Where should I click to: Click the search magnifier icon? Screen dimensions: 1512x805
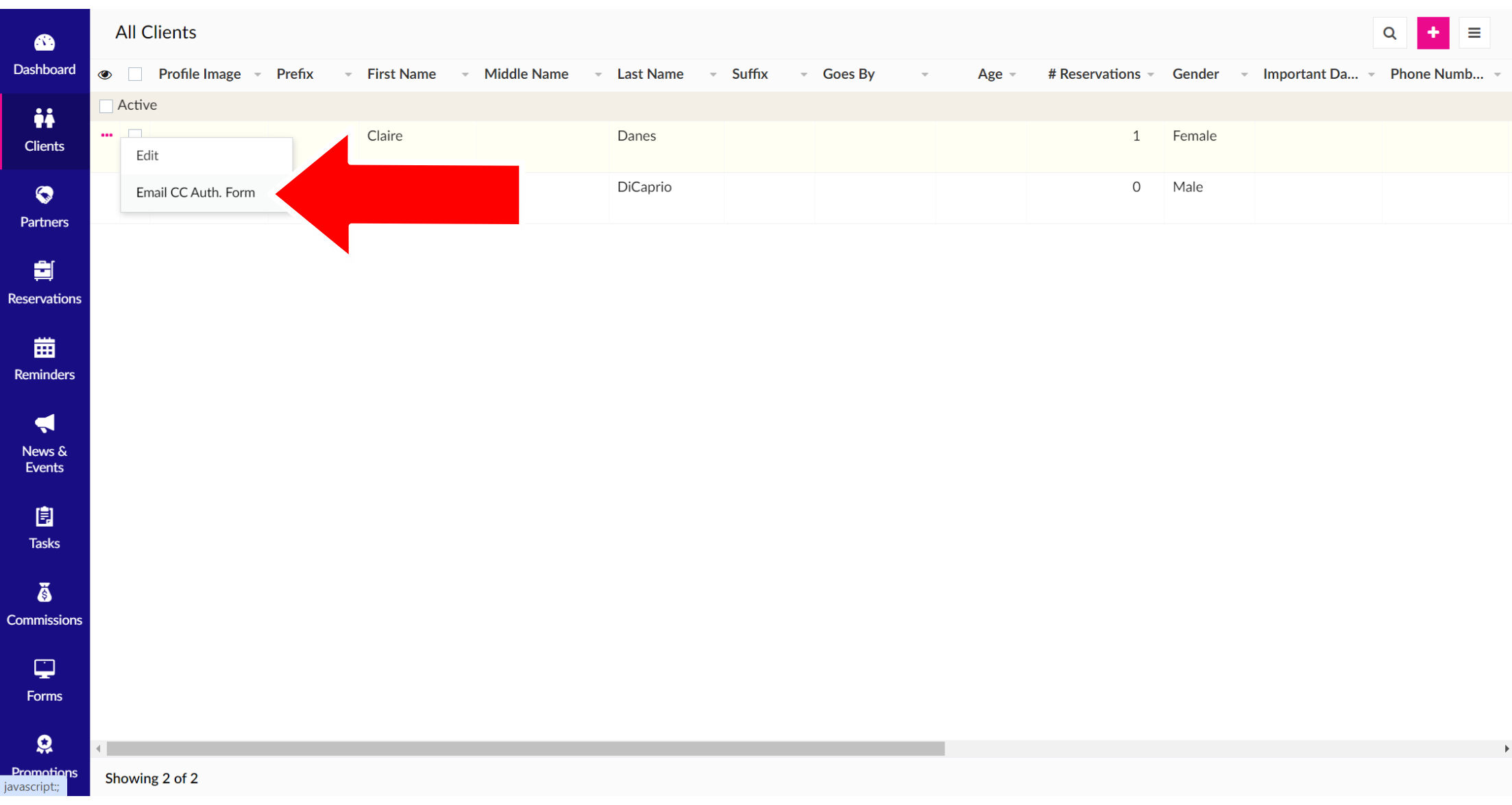point(1389,33)
